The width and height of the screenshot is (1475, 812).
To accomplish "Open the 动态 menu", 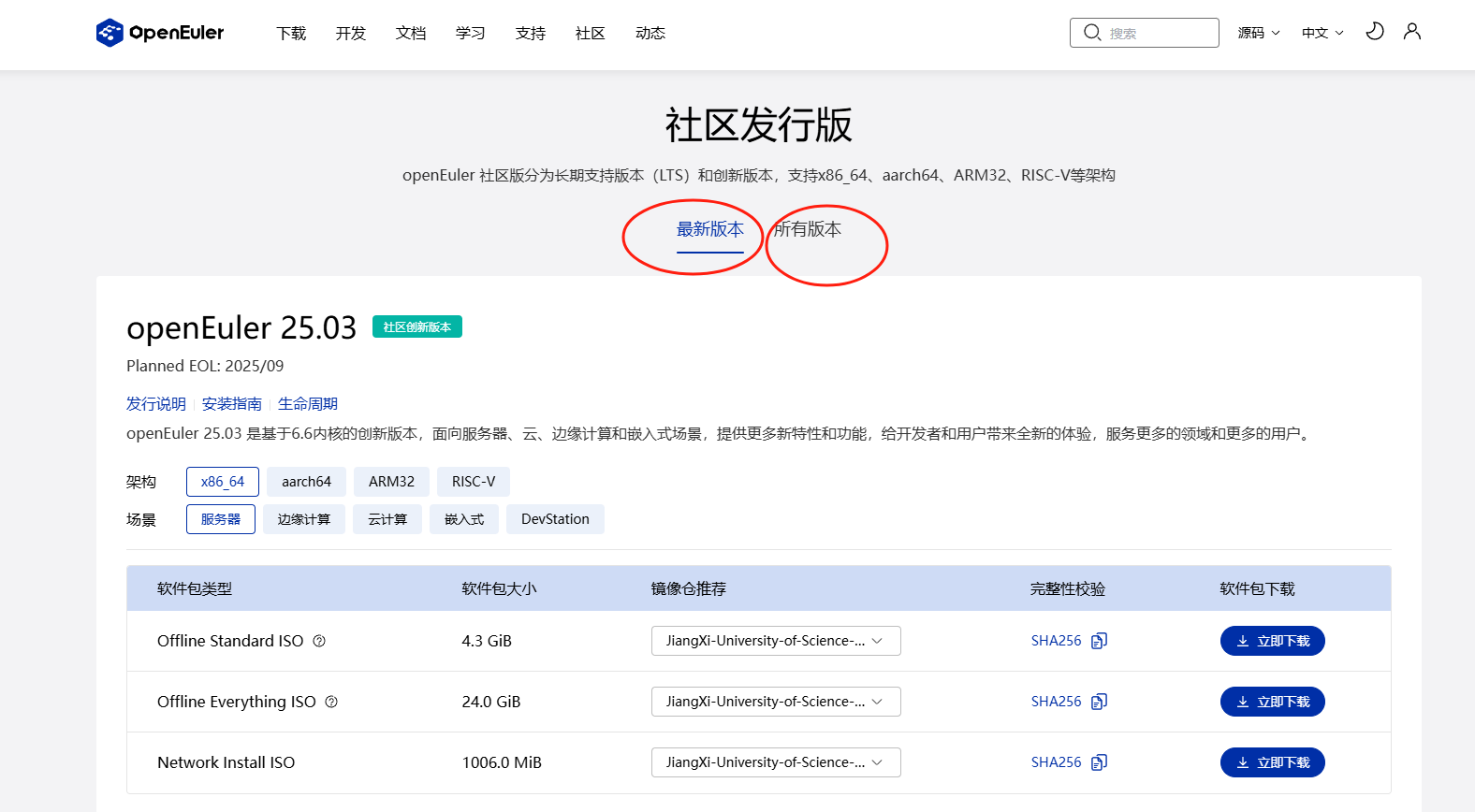I will [x=650, y=33].
